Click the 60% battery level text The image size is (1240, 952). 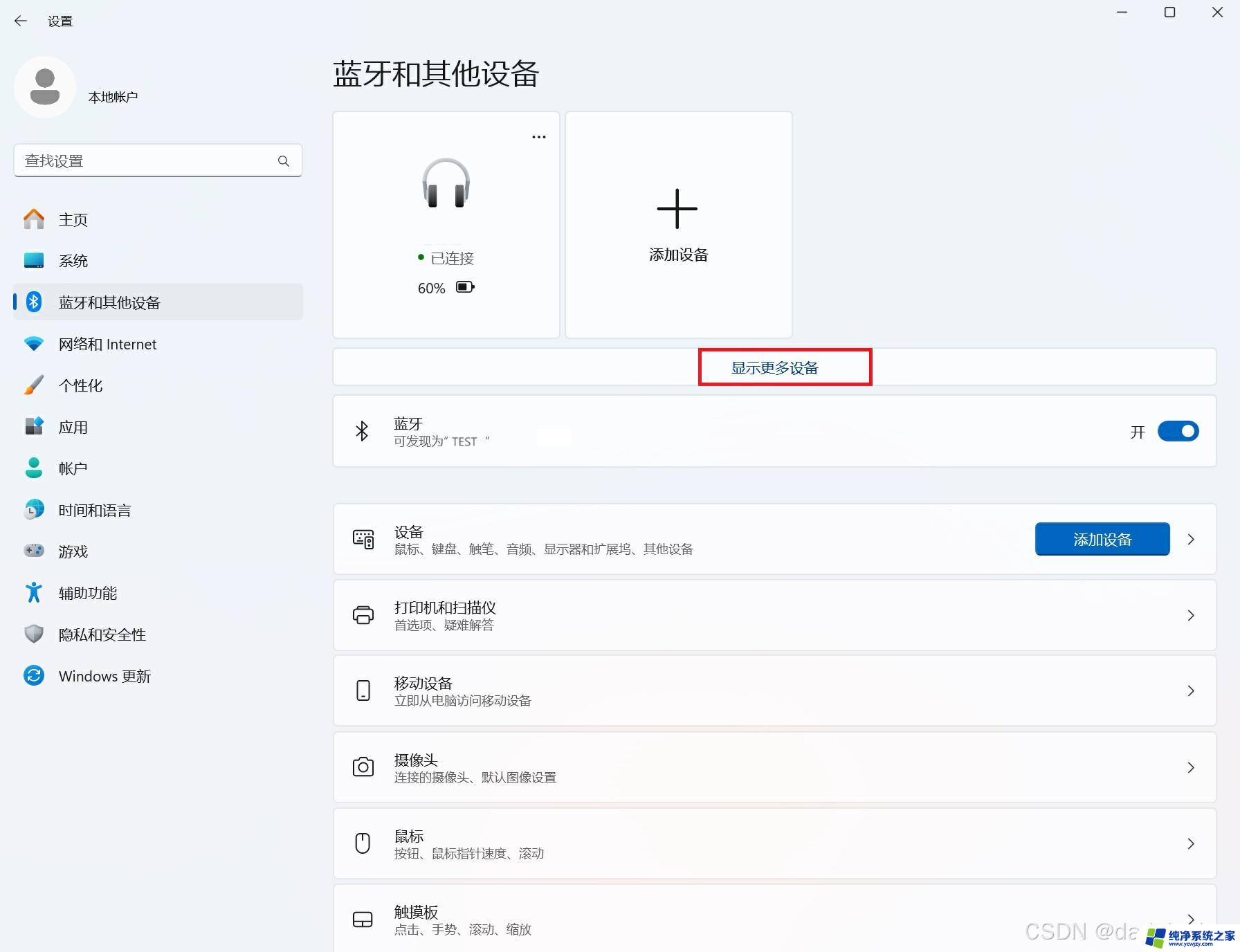431,288
